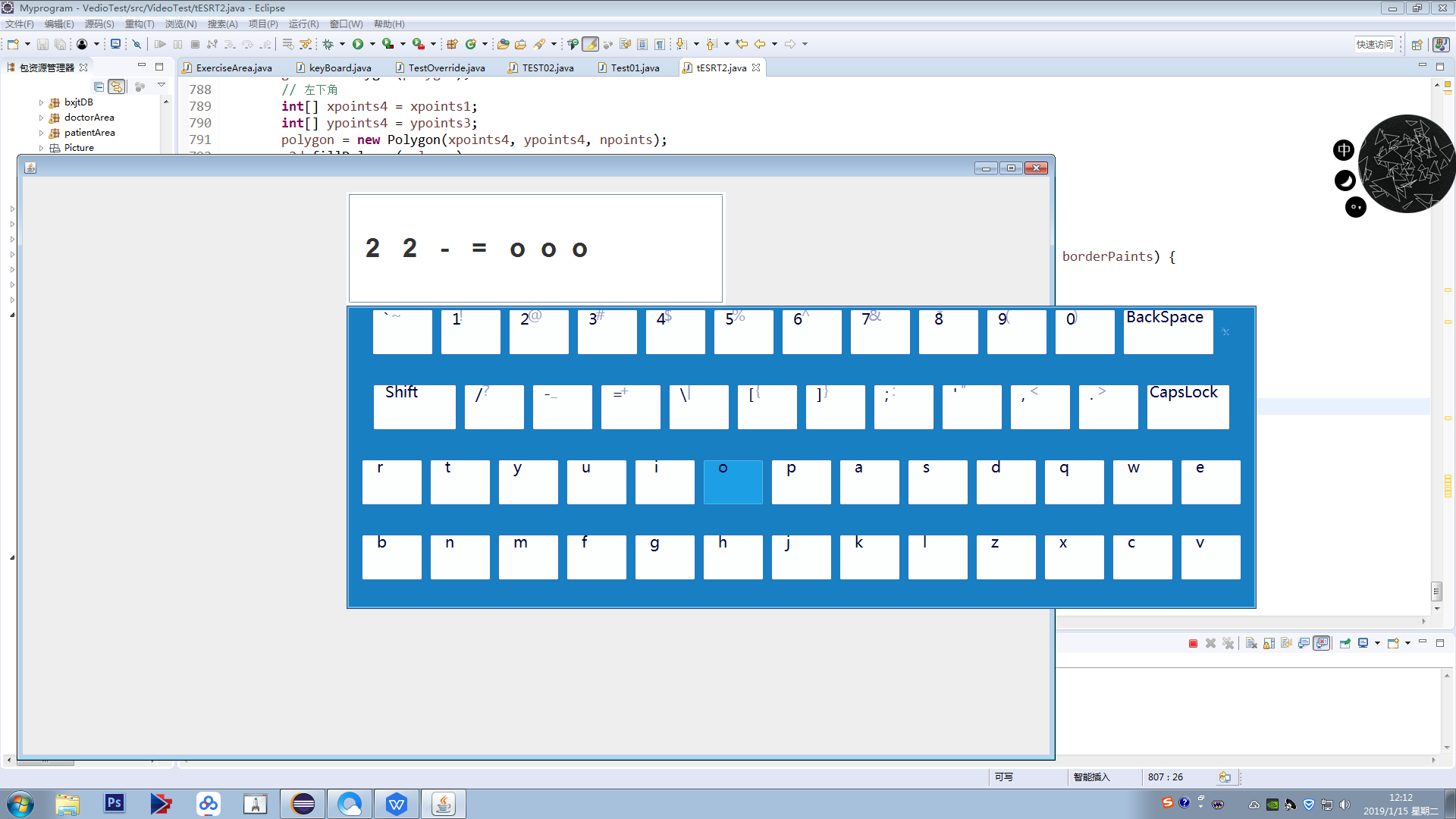Click the Java perspective icon at top right
This screenshot has height=819, width=1456.
pos(1441,44)
